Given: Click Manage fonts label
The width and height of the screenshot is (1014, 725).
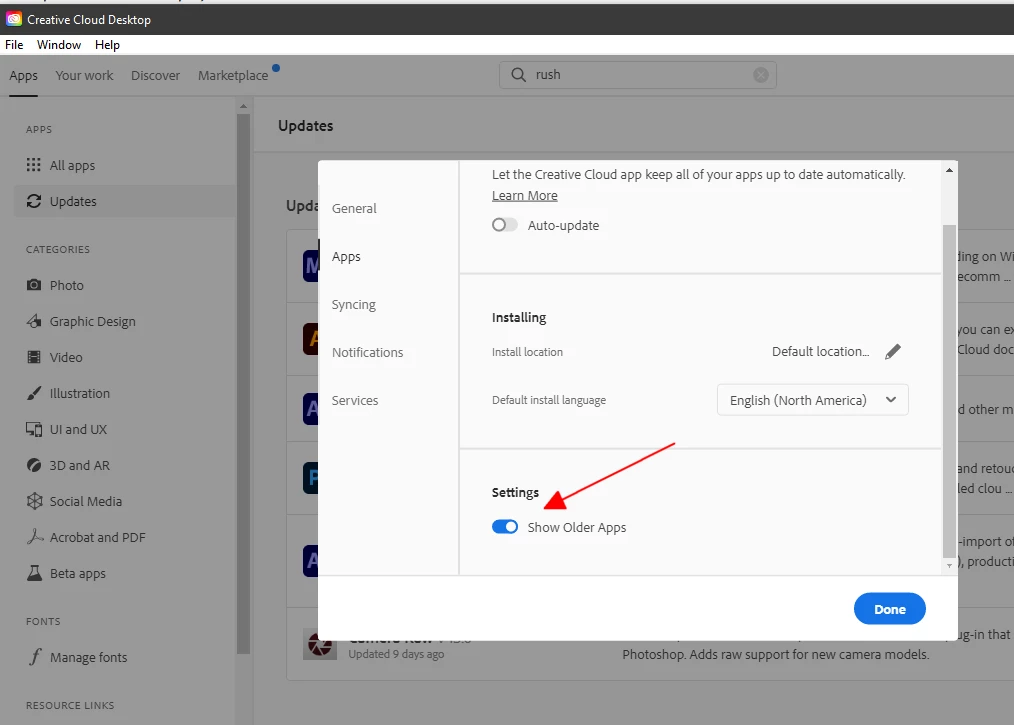Looking at the screenshot, I should [89, 658].
